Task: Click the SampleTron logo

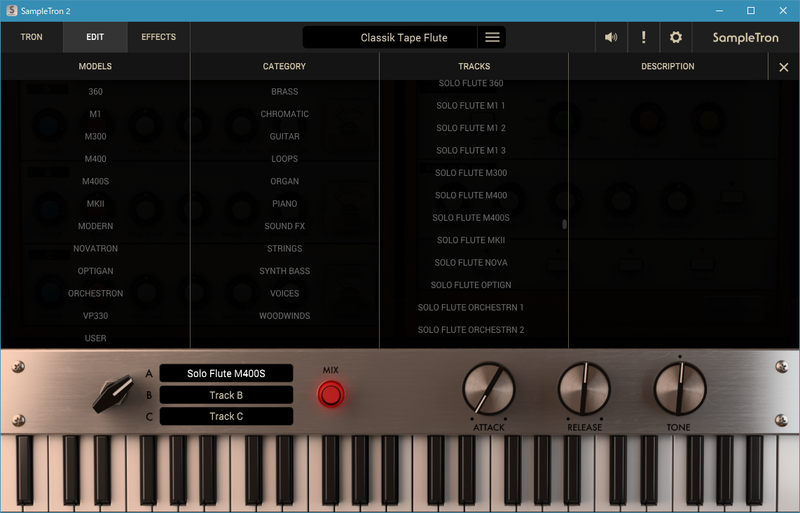Action: pos(745,37)
